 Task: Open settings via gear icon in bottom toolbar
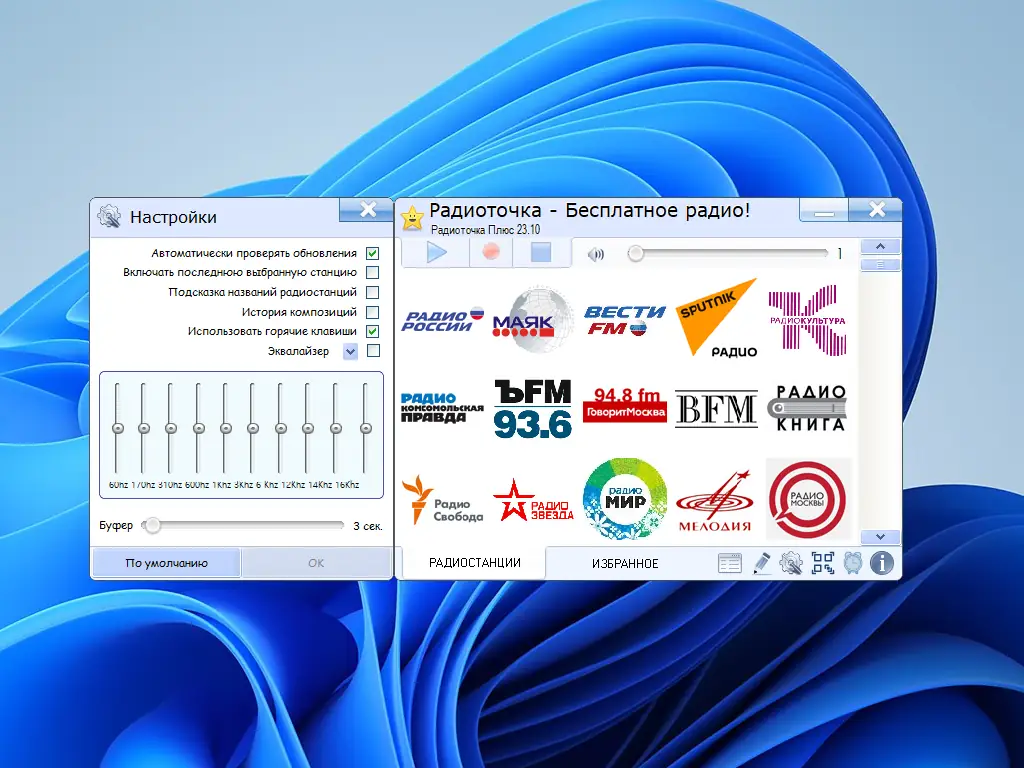[x=791, y=563]
